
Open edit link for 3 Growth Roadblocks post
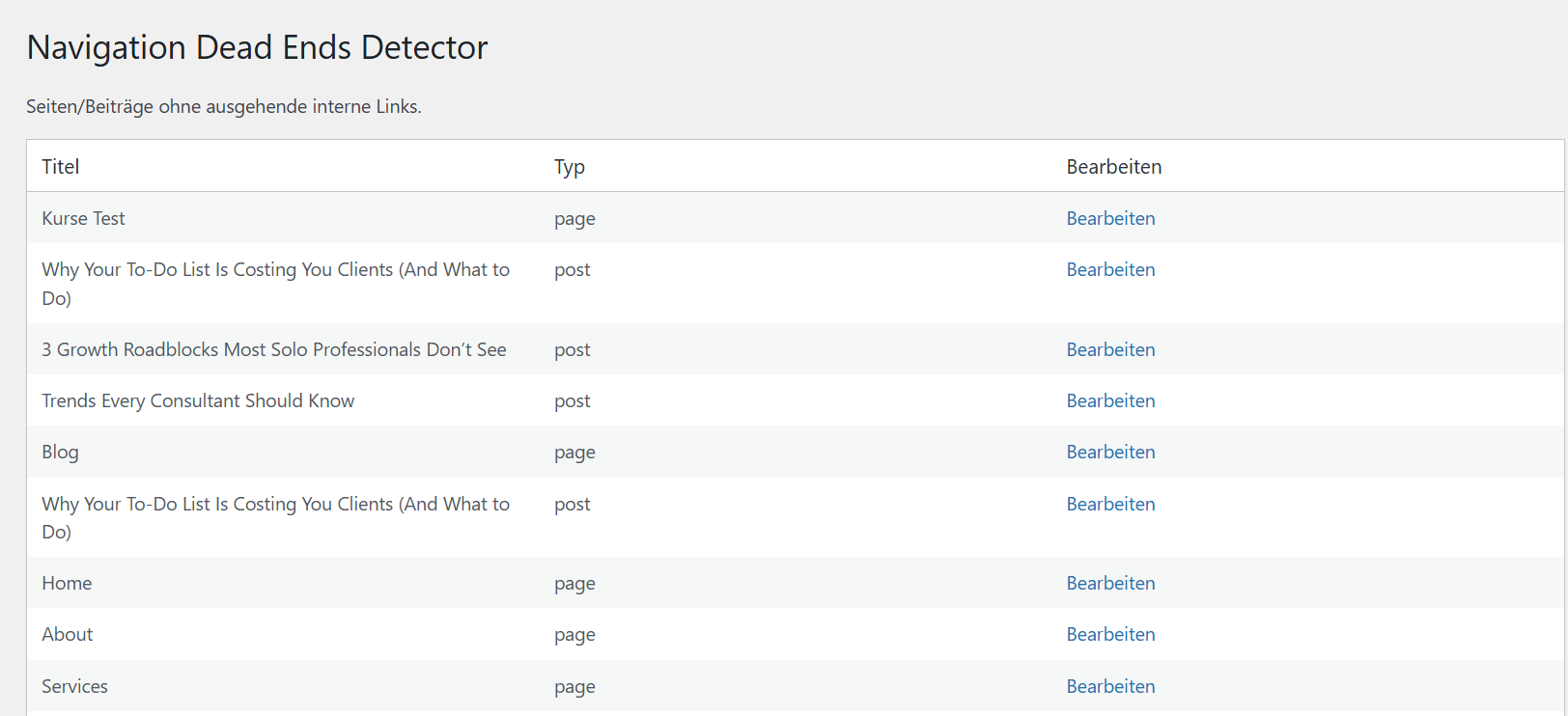(x=1110, y=349)
